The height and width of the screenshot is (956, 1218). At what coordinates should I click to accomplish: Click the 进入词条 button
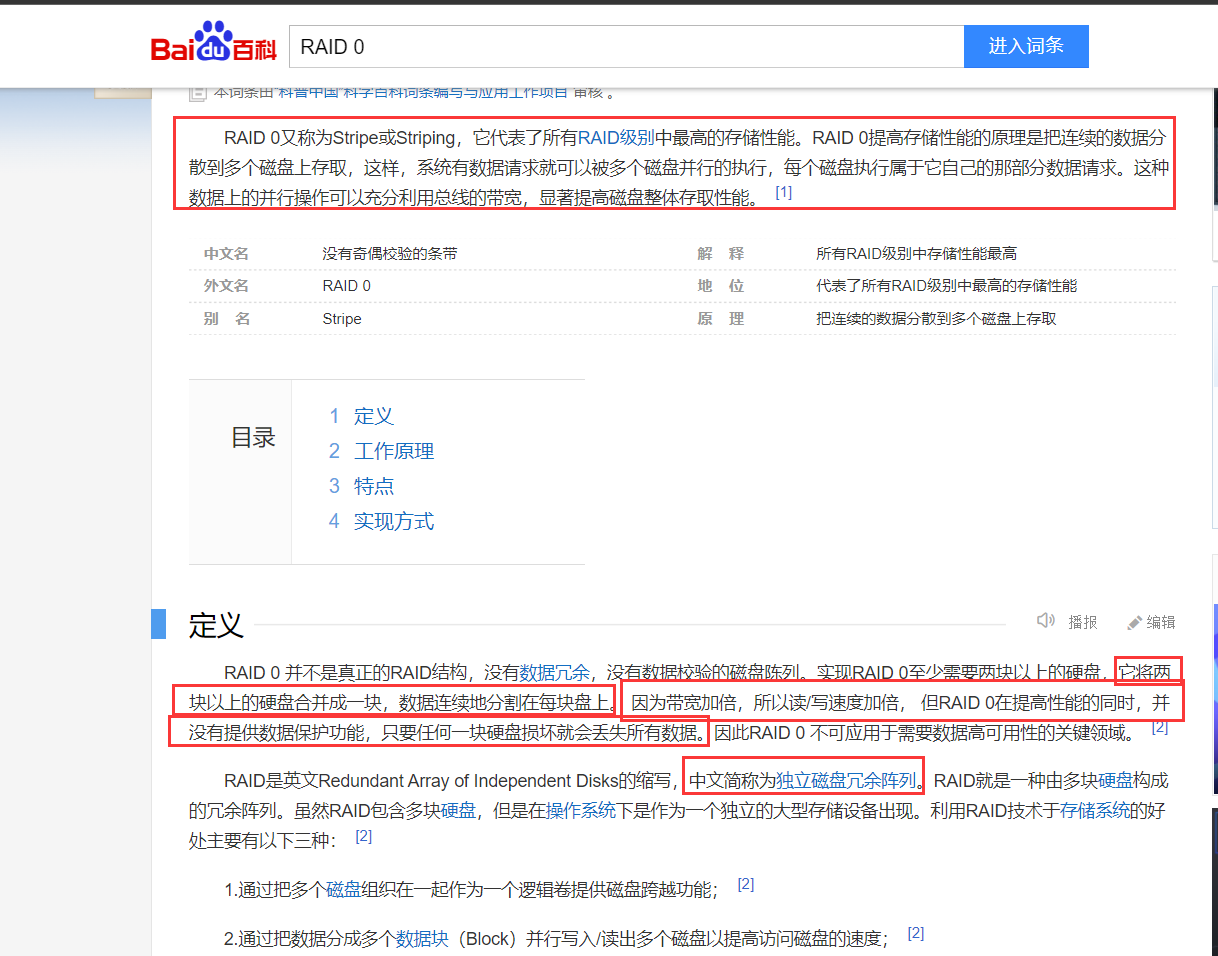click(x=1026, y=47)
